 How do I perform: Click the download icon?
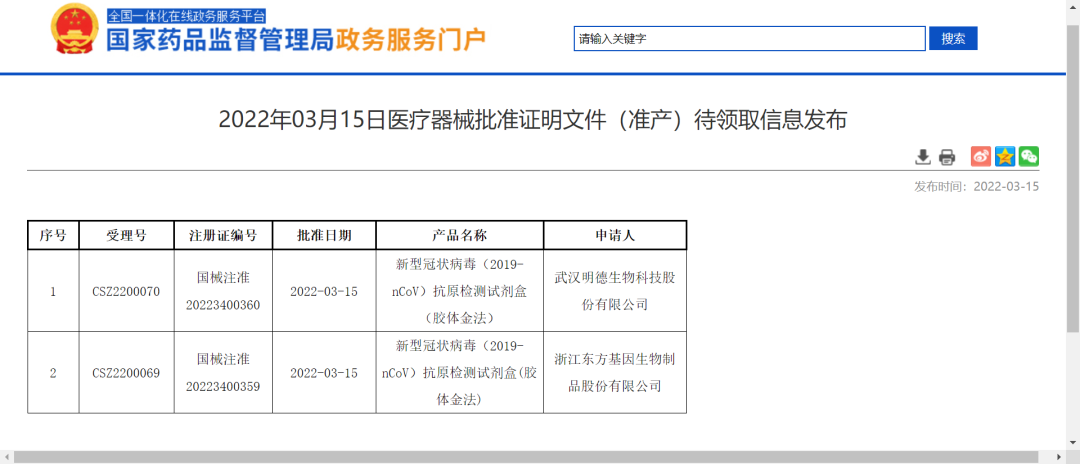[922, 157]
